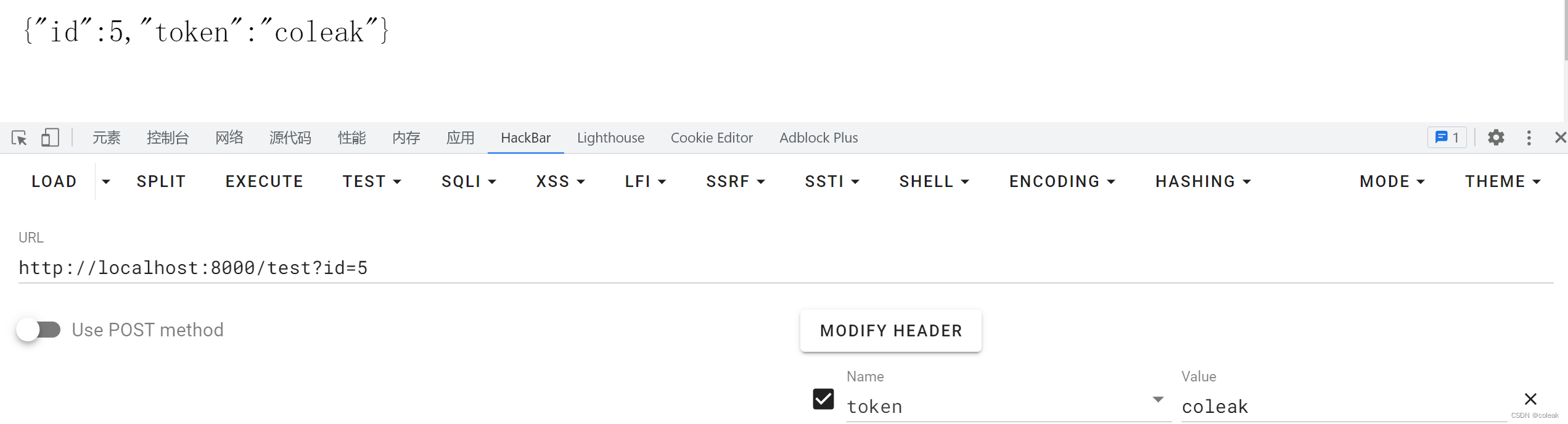
Task: Switch to the Cookie Editor tab
Action: click(x=712, y=138)
